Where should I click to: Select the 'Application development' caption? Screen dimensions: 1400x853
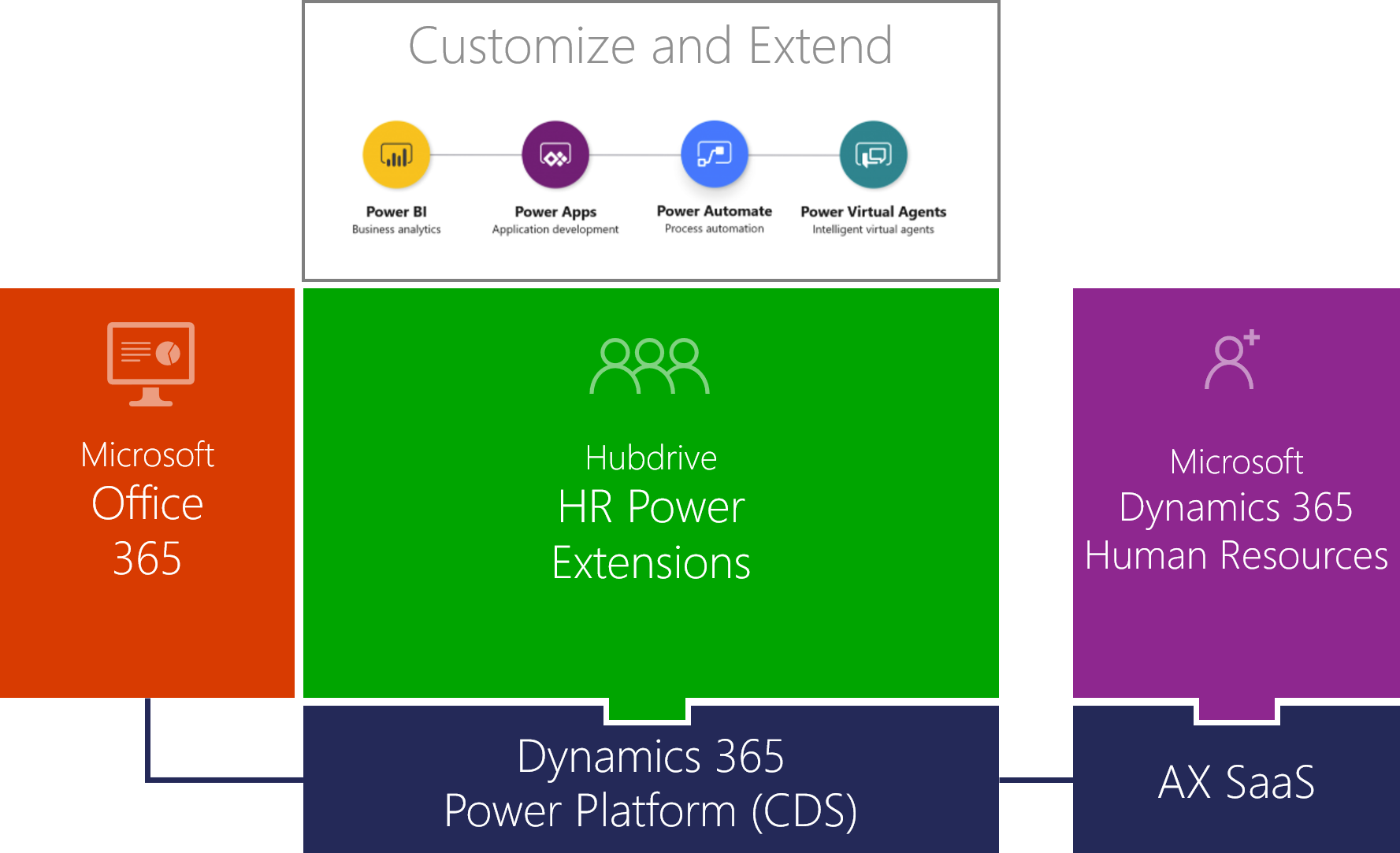555,229
